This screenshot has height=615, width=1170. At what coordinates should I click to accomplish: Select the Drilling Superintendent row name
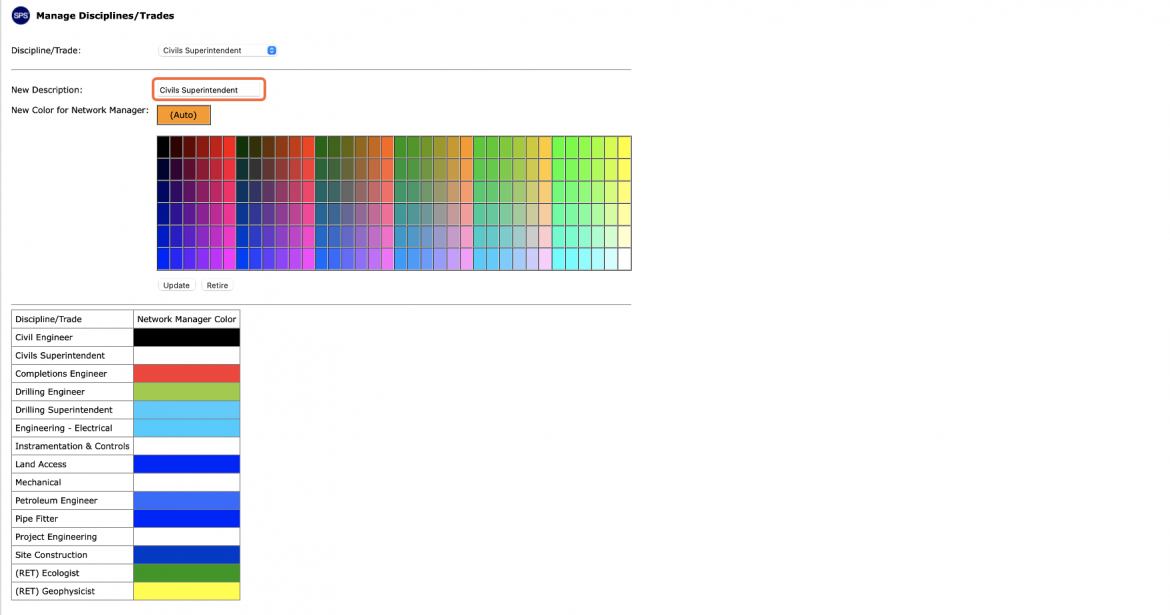pyautogui.click(x=64, y=410)
